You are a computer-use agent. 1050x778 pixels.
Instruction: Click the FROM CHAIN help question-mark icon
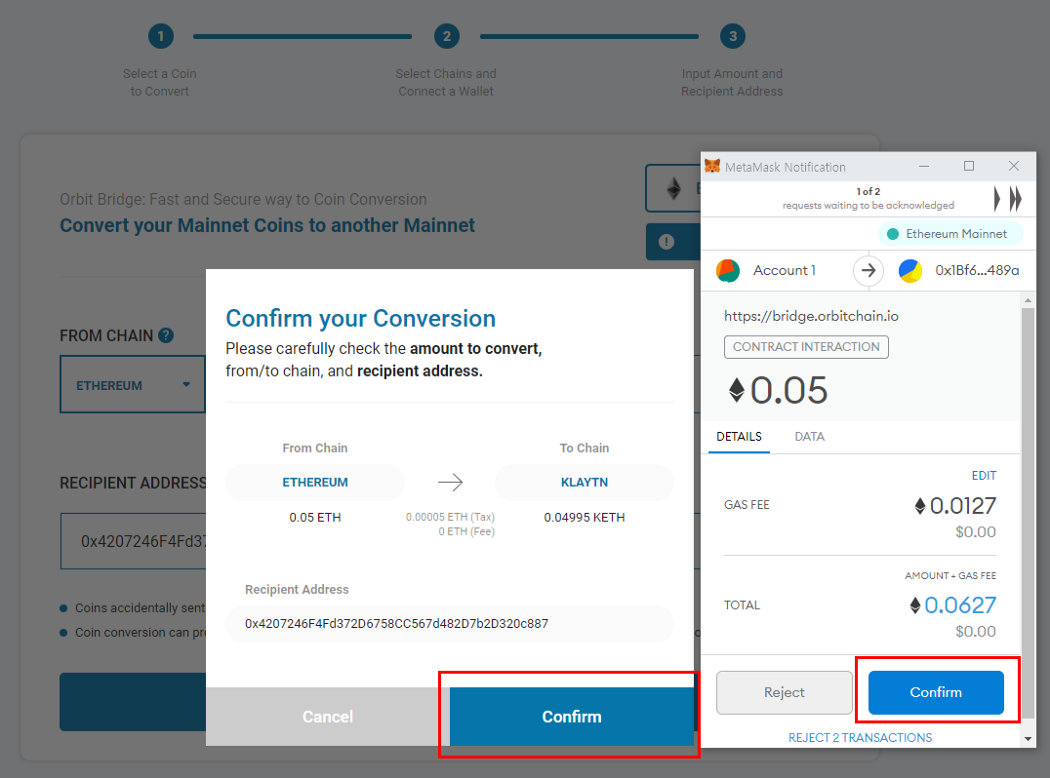click(x=166, y=335)
